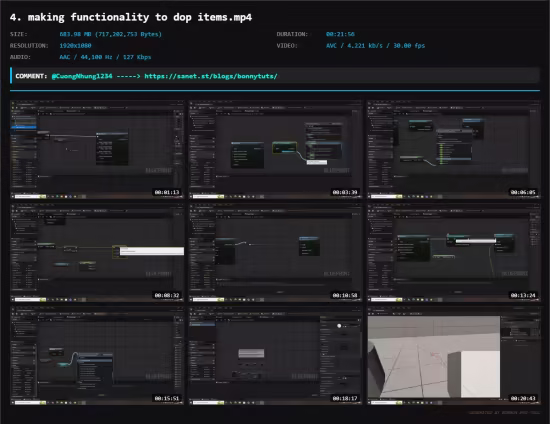Open the thumbnail stamped 00:15:51
This screenshot has height=424, width=550.
(97, 356)
